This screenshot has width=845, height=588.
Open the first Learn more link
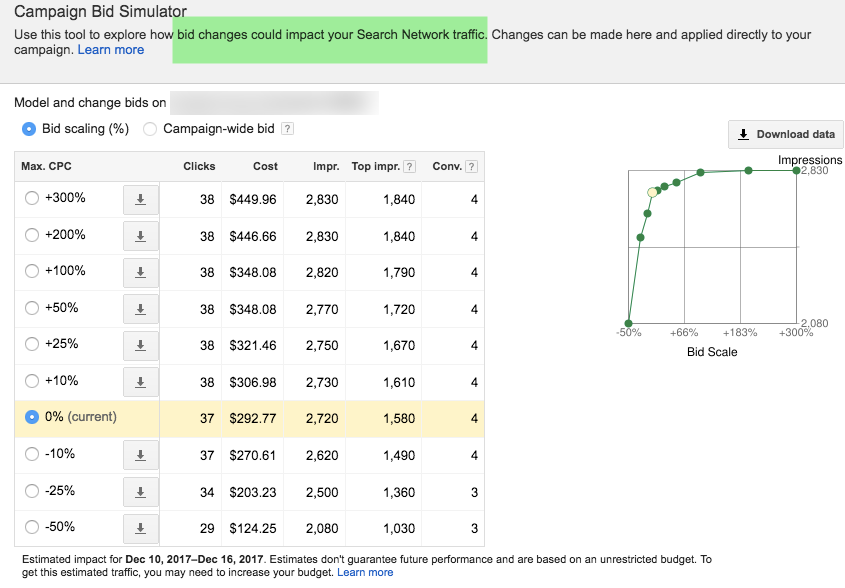(x=110, y=49)
